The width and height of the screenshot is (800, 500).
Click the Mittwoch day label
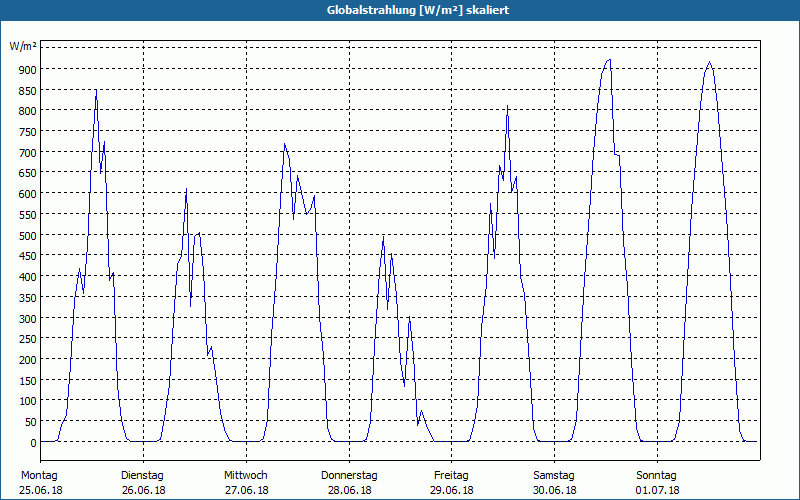point(245,476)
